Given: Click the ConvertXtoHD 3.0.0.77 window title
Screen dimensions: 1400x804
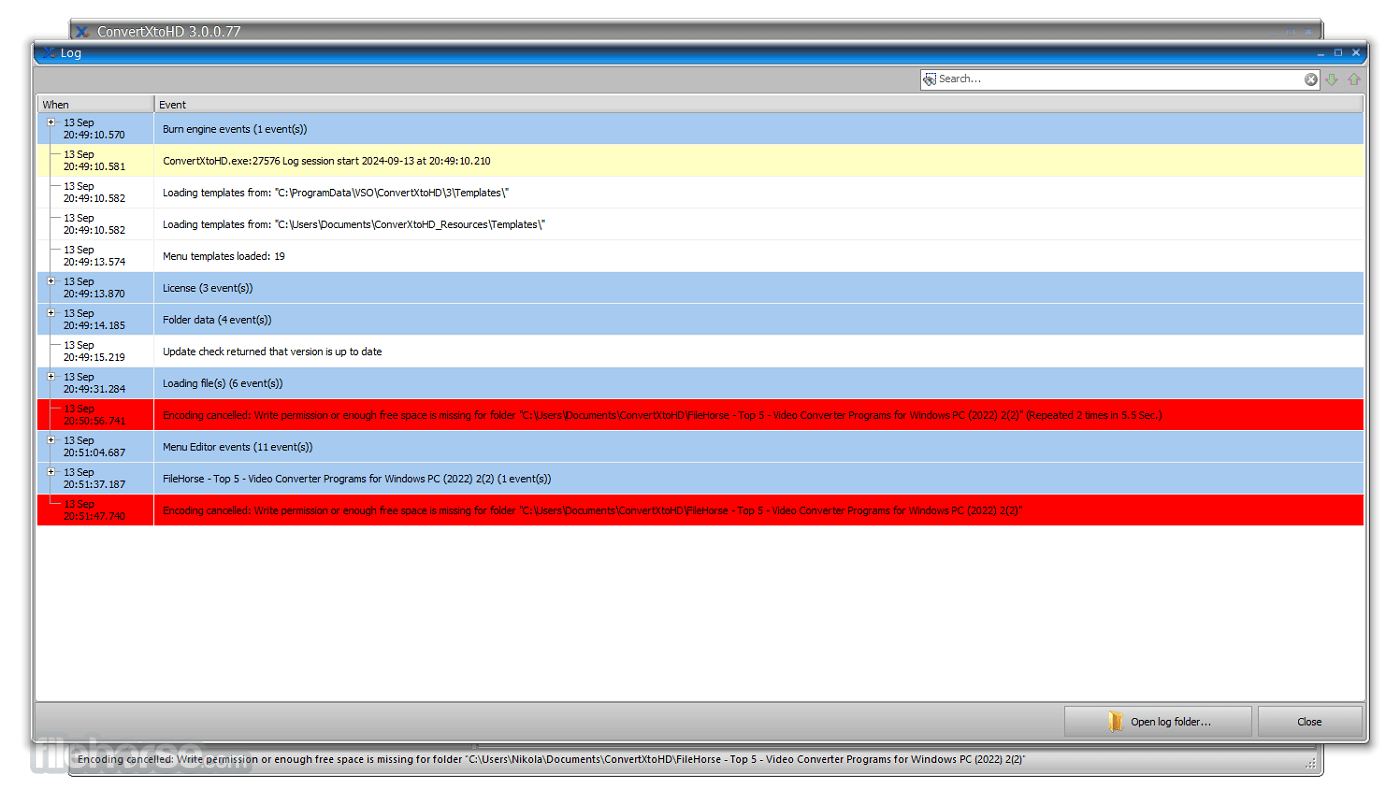Looking at the screenshot, I should (x=169, y=32).
